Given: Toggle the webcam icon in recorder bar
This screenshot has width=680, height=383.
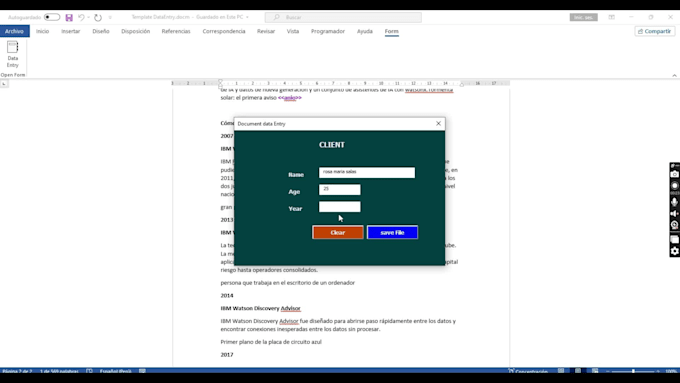Looking at the screenshot, I should [x=674, y=225].
